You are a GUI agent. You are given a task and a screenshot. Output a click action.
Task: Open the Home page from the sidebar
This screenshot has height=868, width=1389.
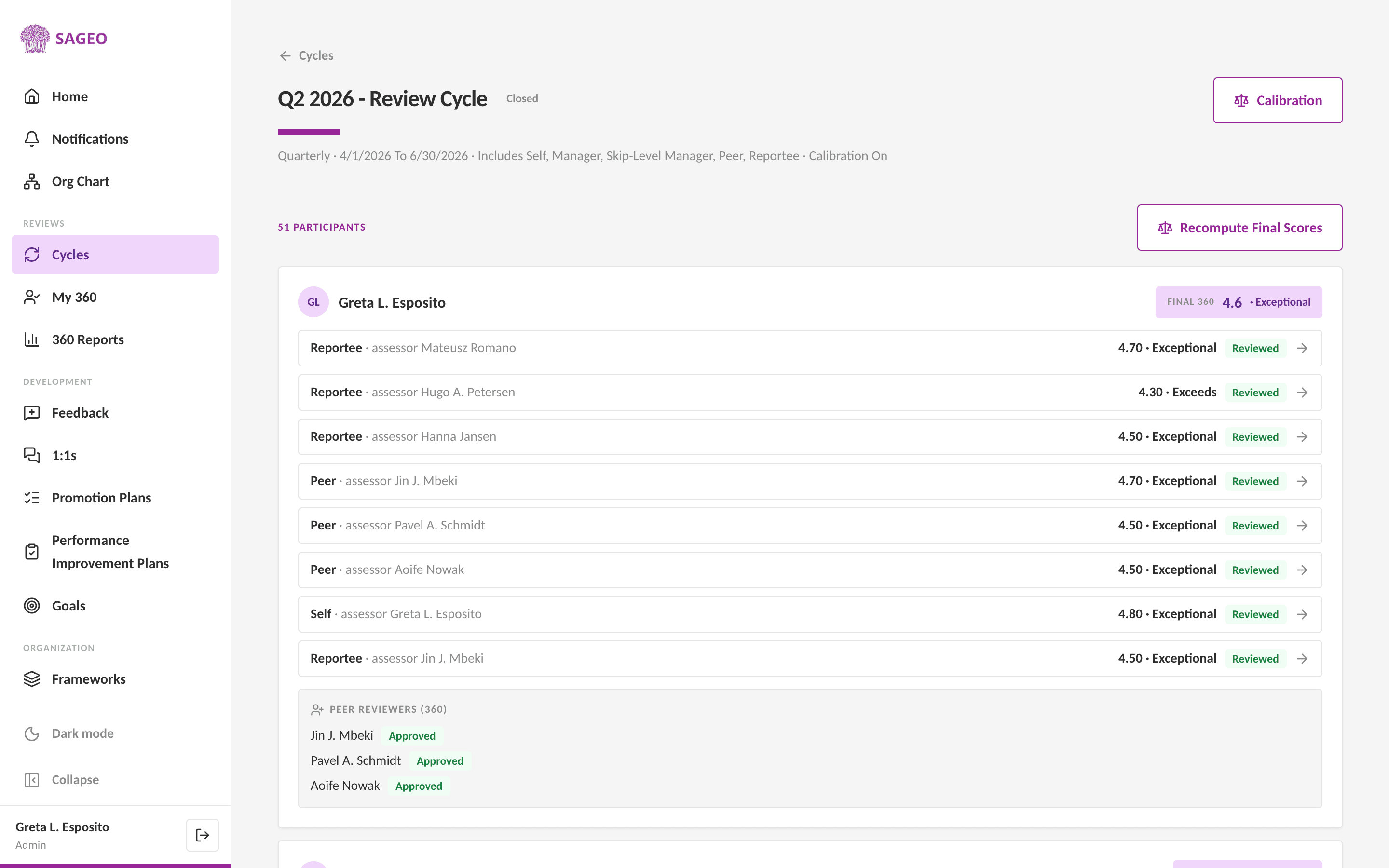click(x=115, y=96)
